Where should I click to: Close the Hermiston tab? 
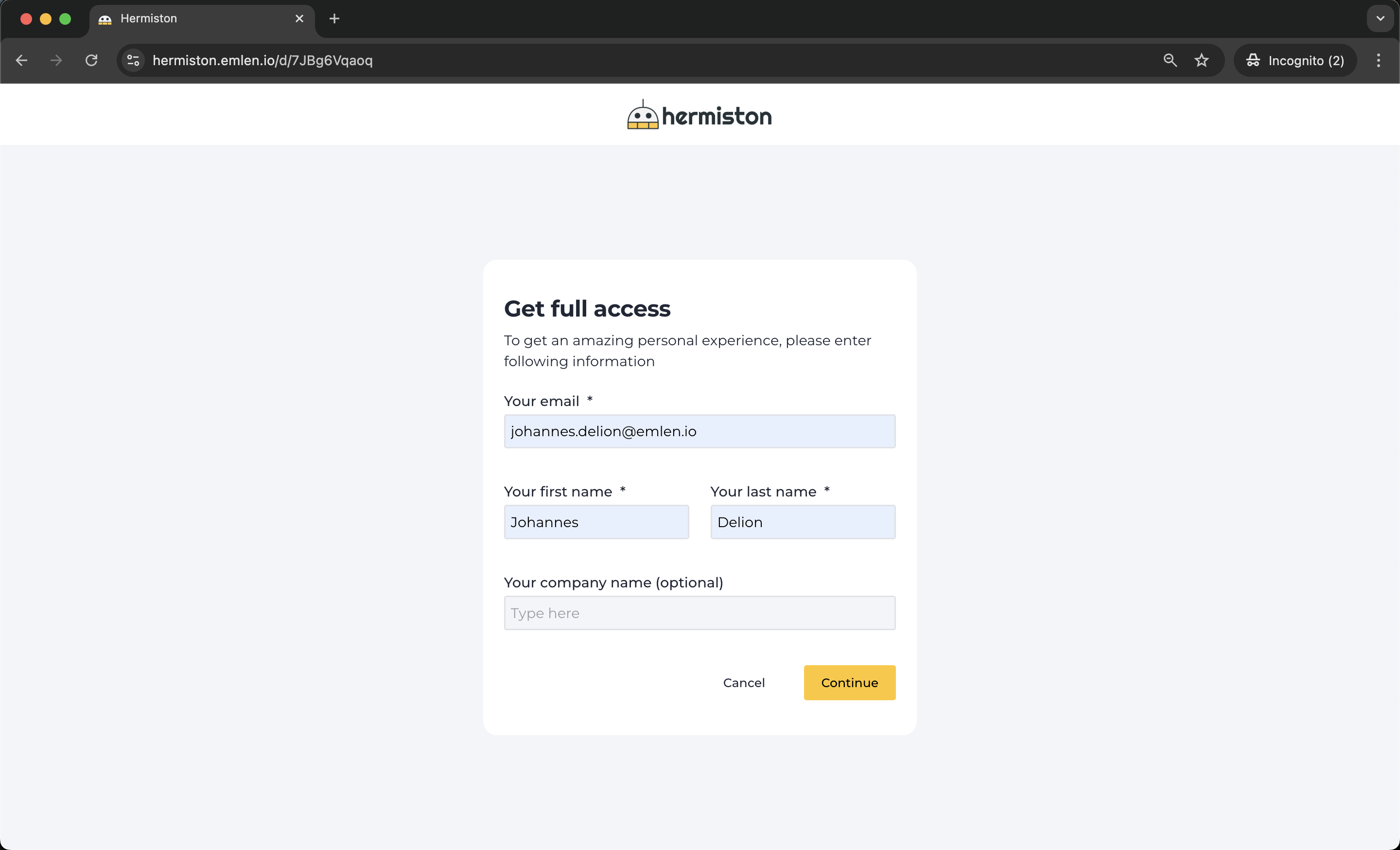[x=299, y=19]
